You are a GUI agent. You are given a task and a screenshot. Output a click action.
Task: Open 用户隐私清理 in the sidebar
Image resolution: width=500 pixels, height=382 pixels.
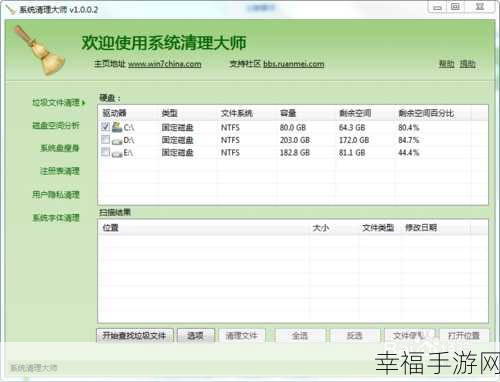tap(56, 194)
